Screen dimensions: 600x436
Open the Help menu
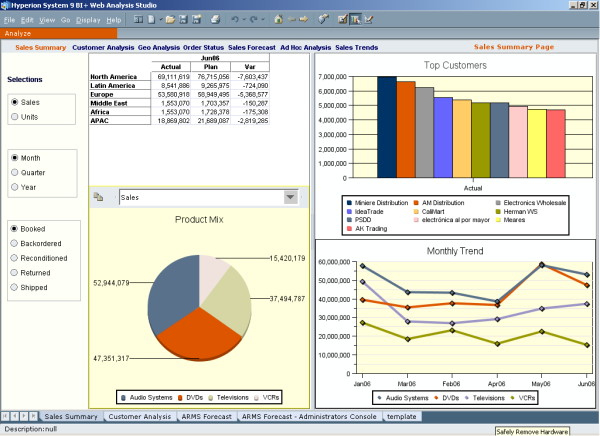(x=114, y=20)
